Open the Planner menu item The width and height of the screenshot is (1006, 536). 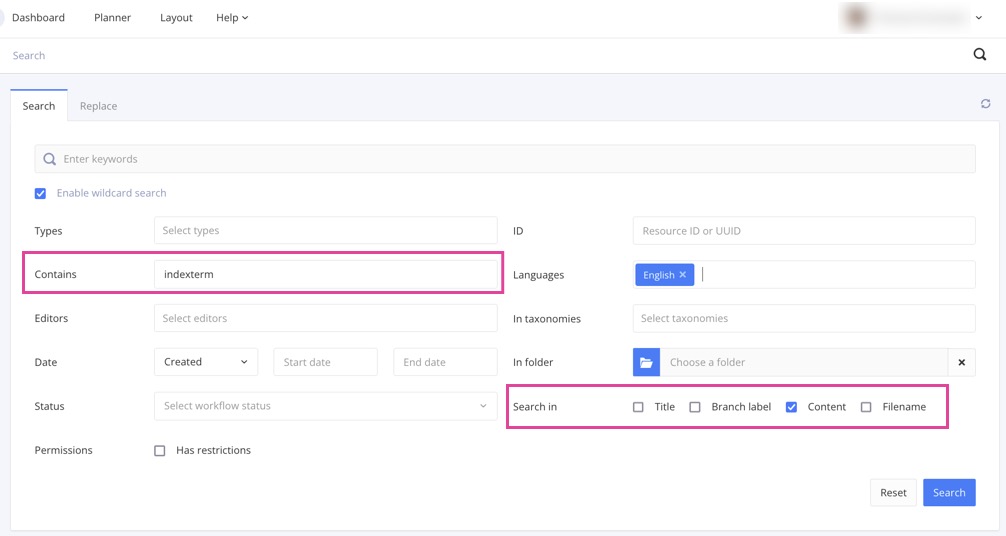tap(112, 18)
